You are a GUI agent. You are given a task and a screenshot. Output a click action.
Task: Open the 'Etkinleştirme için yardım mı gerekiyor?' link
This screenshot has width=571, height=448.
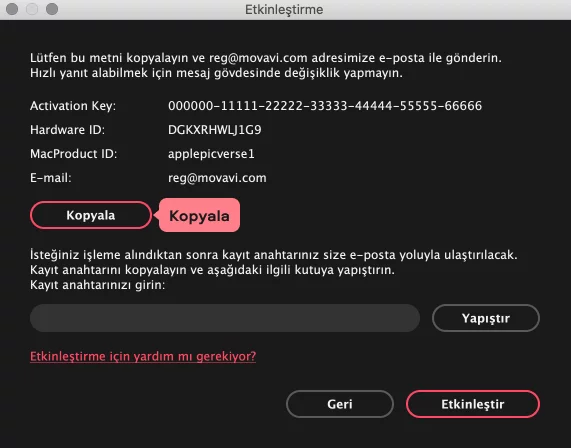(x=143, y=356)
